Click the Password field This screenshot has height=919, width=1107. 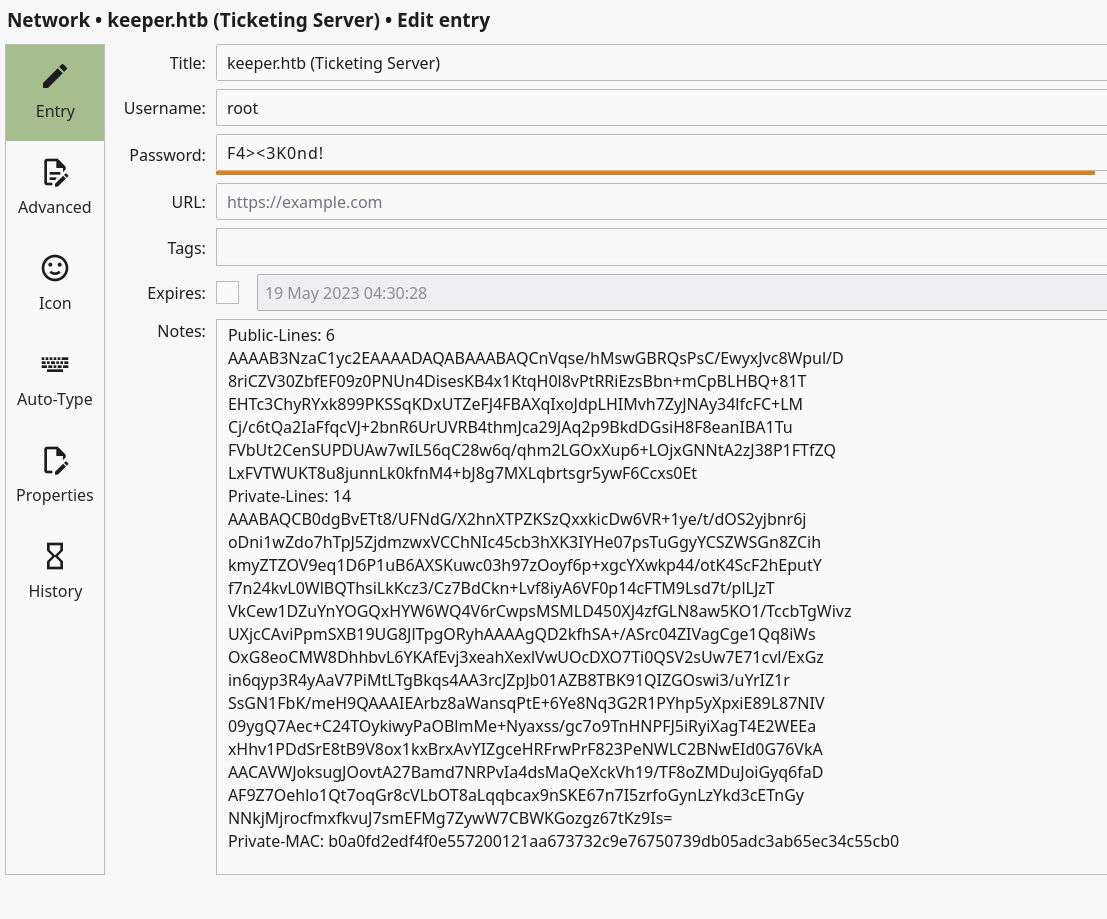(662, 152)
